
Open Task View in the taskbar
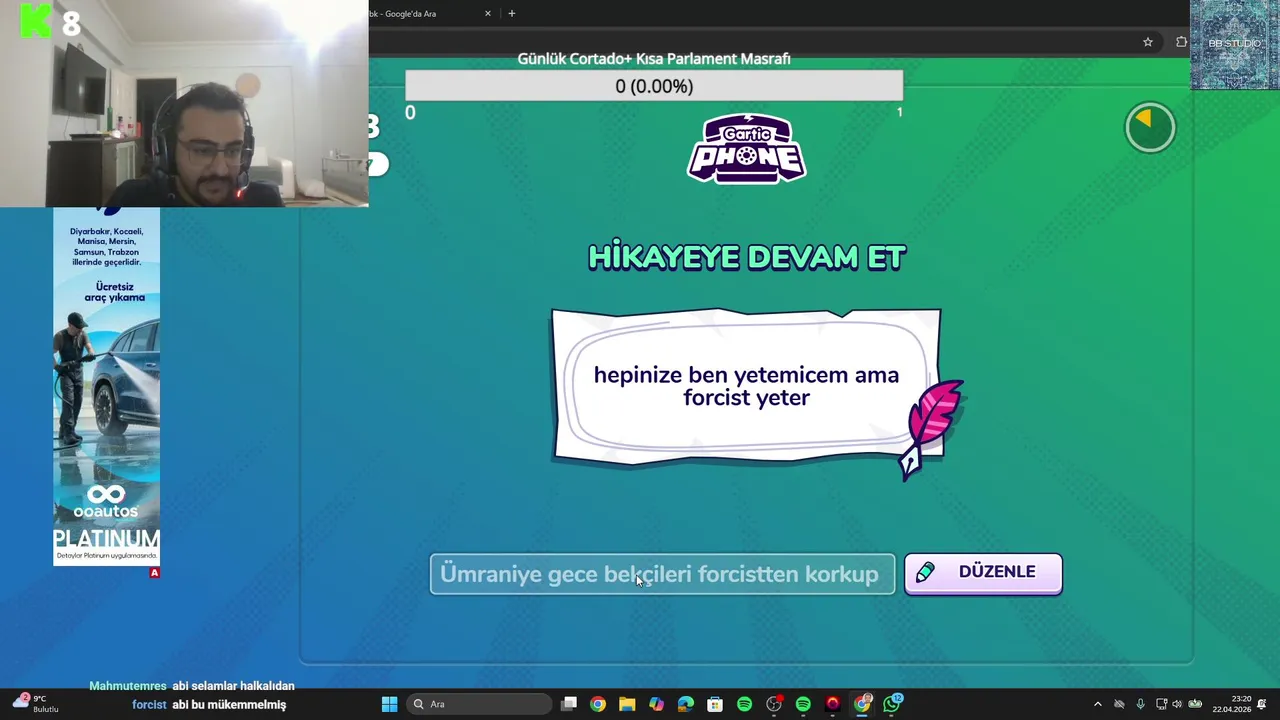coord(569,704)
